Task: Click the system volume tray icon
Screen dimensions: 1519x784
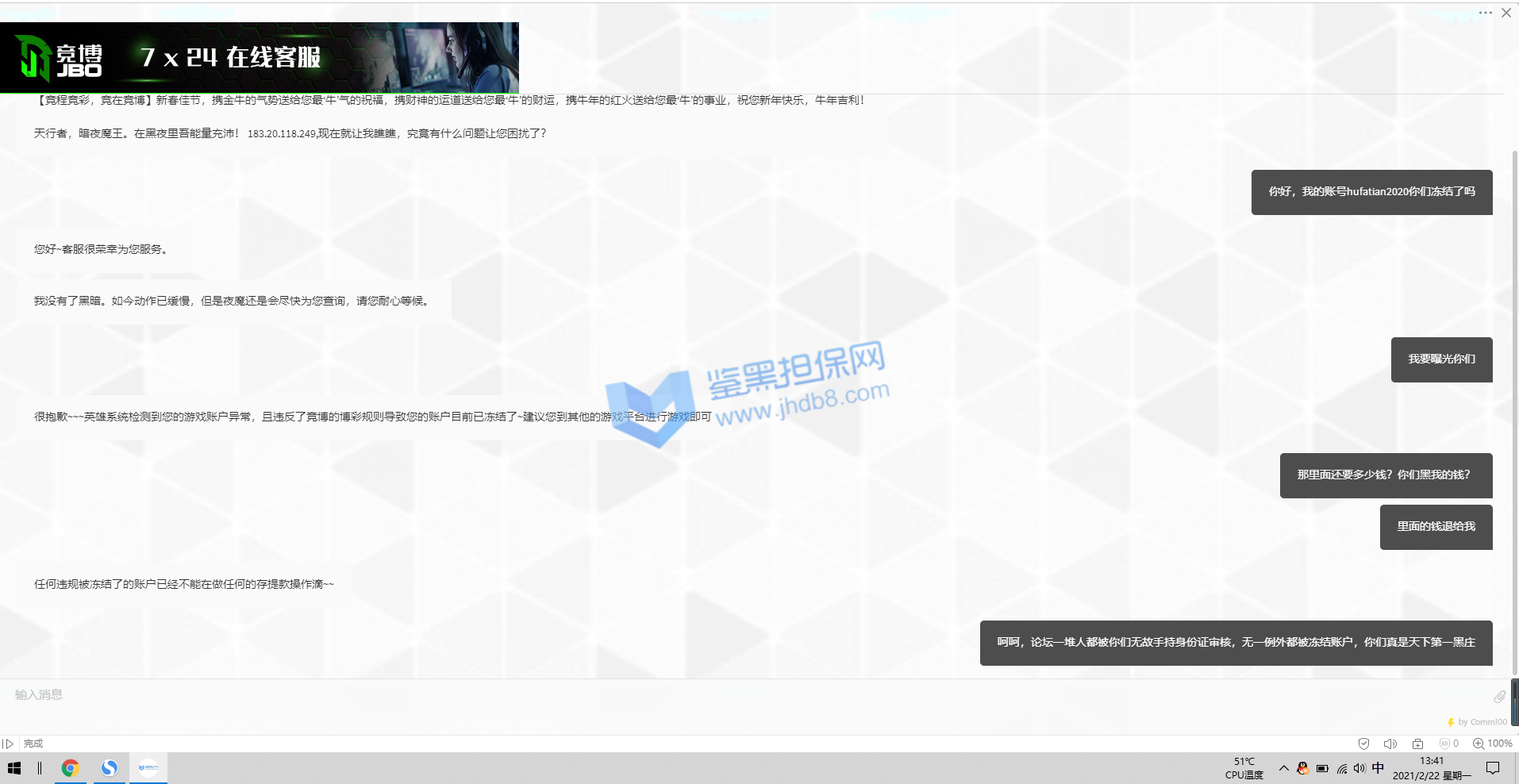Action: coord(1359,768)
